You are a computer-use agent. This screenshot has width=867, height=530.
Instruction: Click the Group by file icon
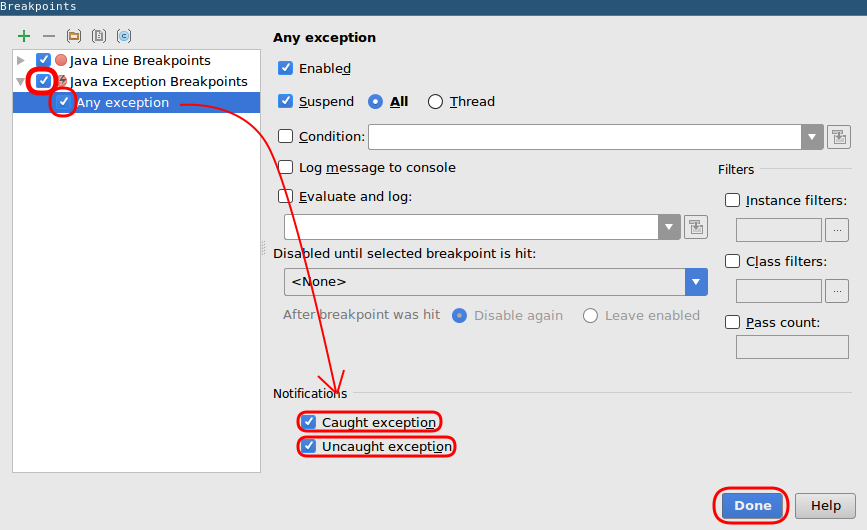[98, 36]
